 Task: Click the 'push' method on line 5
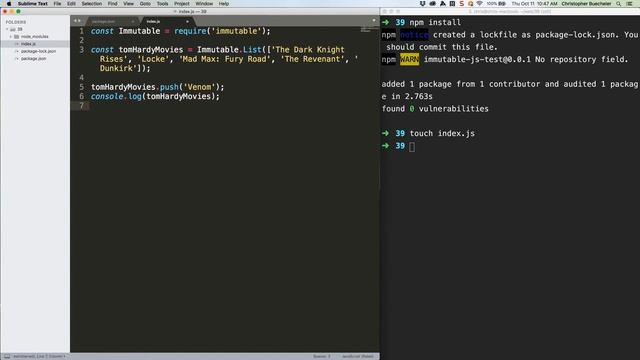[169, 87]
